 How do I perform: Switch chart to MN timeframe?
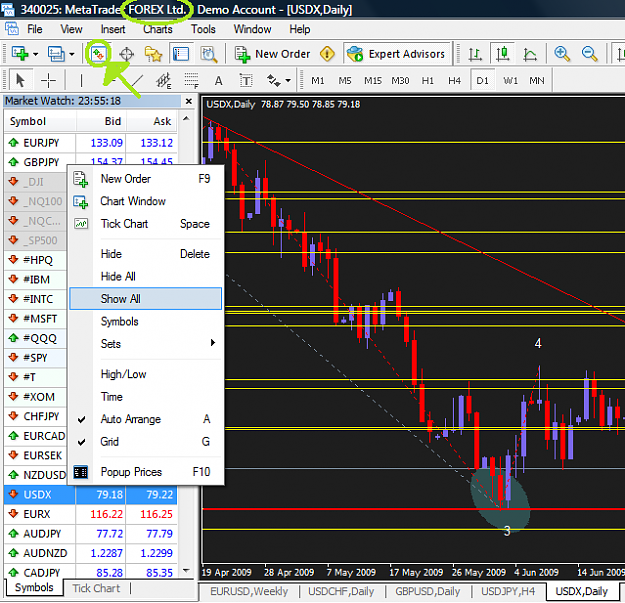[x=537, y=81]
